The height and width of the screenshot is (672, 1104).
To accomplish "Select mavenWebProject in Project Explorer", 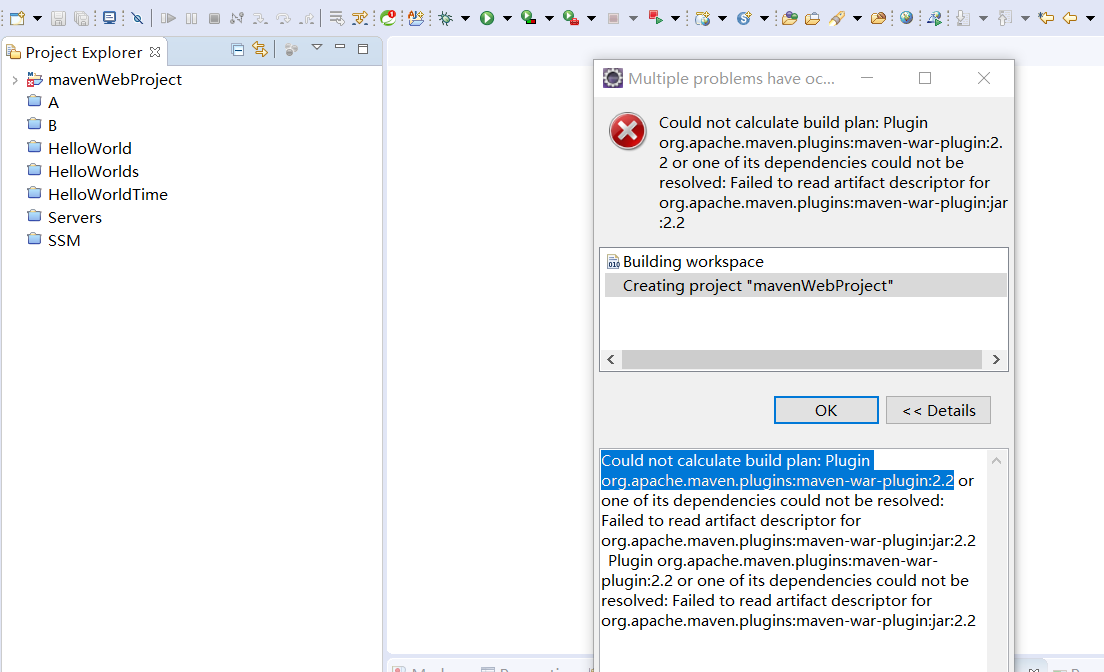I will click(115, 80).
